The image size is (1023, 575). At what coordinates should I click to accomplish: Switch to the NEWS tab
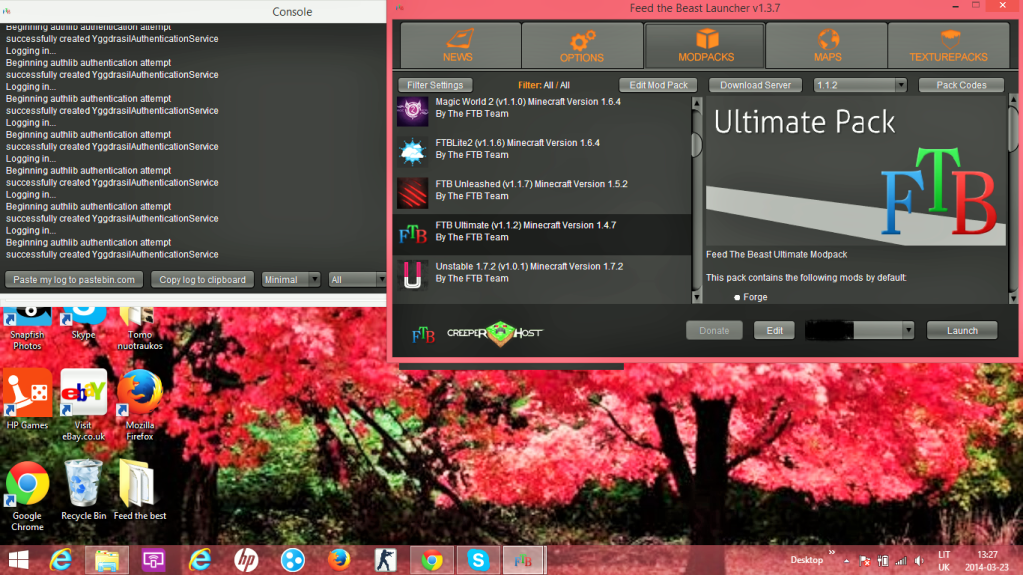pos(460,45)
